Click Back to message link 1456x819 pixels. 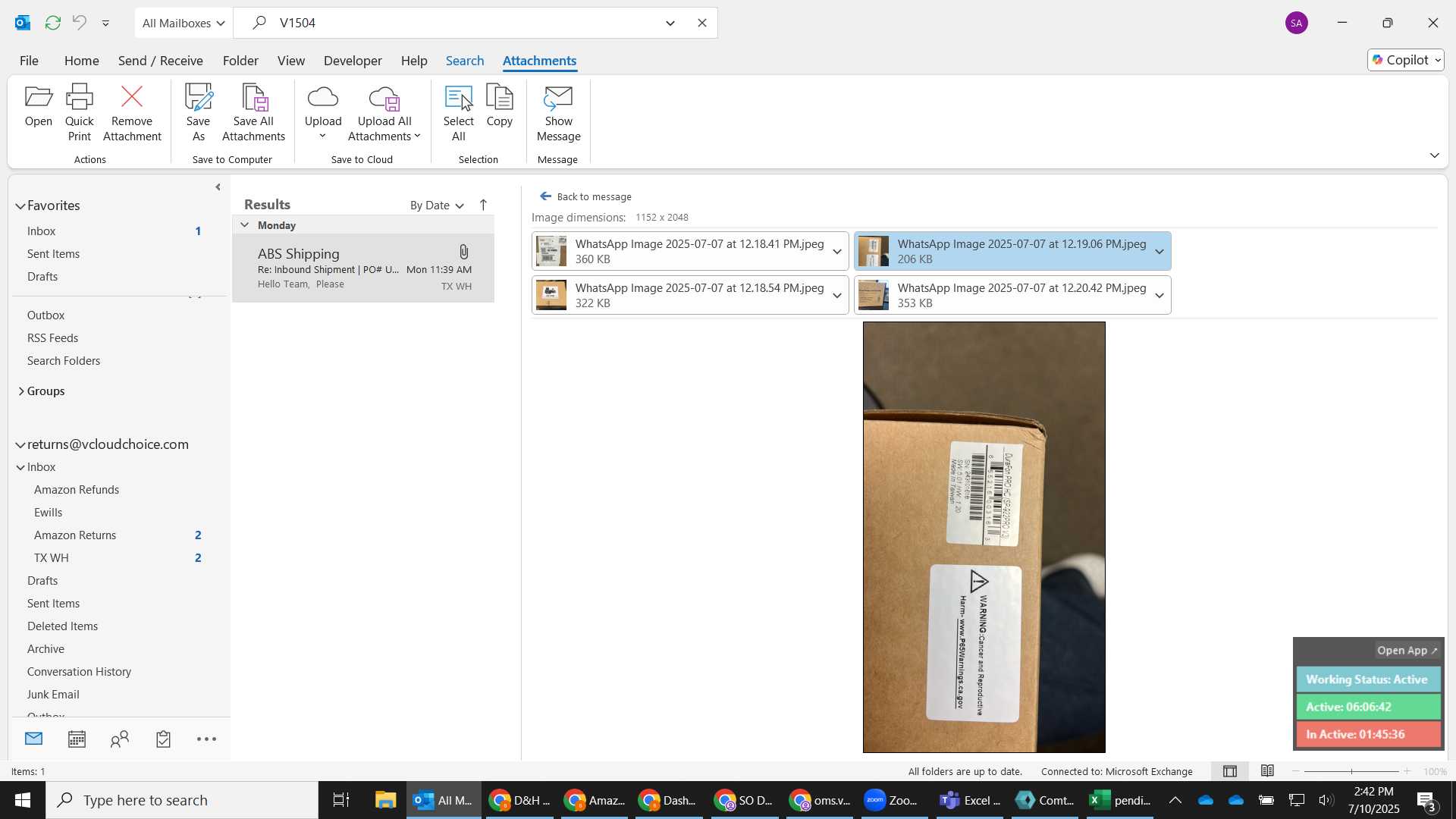(x=585, y=196)
